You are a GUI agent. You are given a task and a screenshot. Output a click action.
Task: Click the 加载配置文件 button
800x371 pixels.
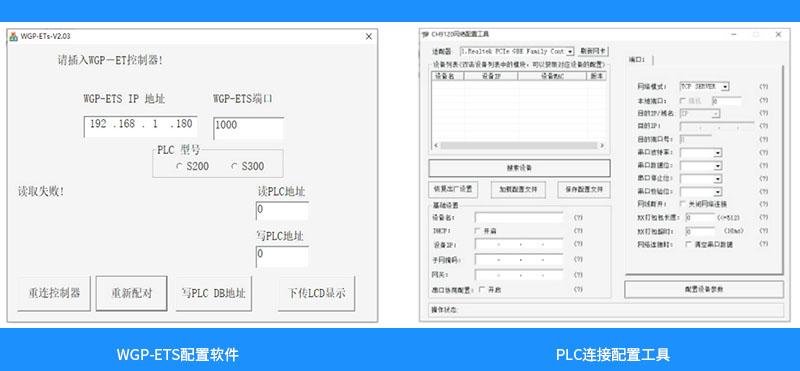tap(518, 189)
